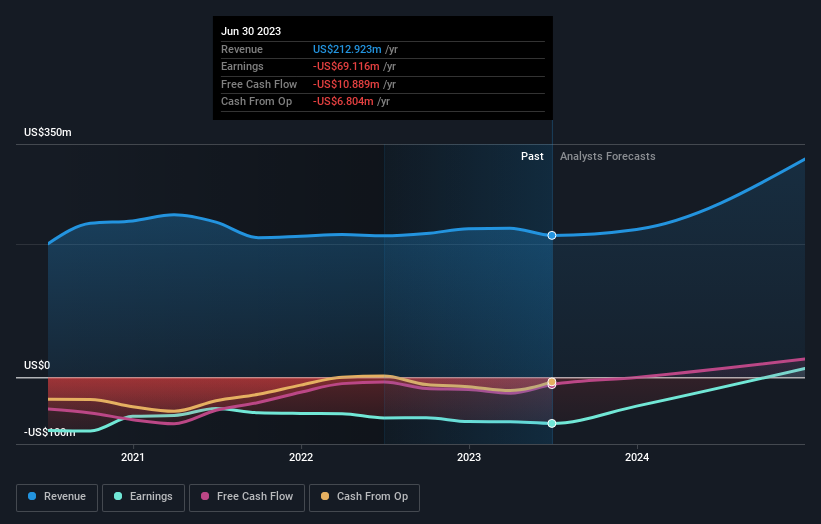Click the earnings value -US$69.116m
The image size is (821, 524).
tap(346, 66)
